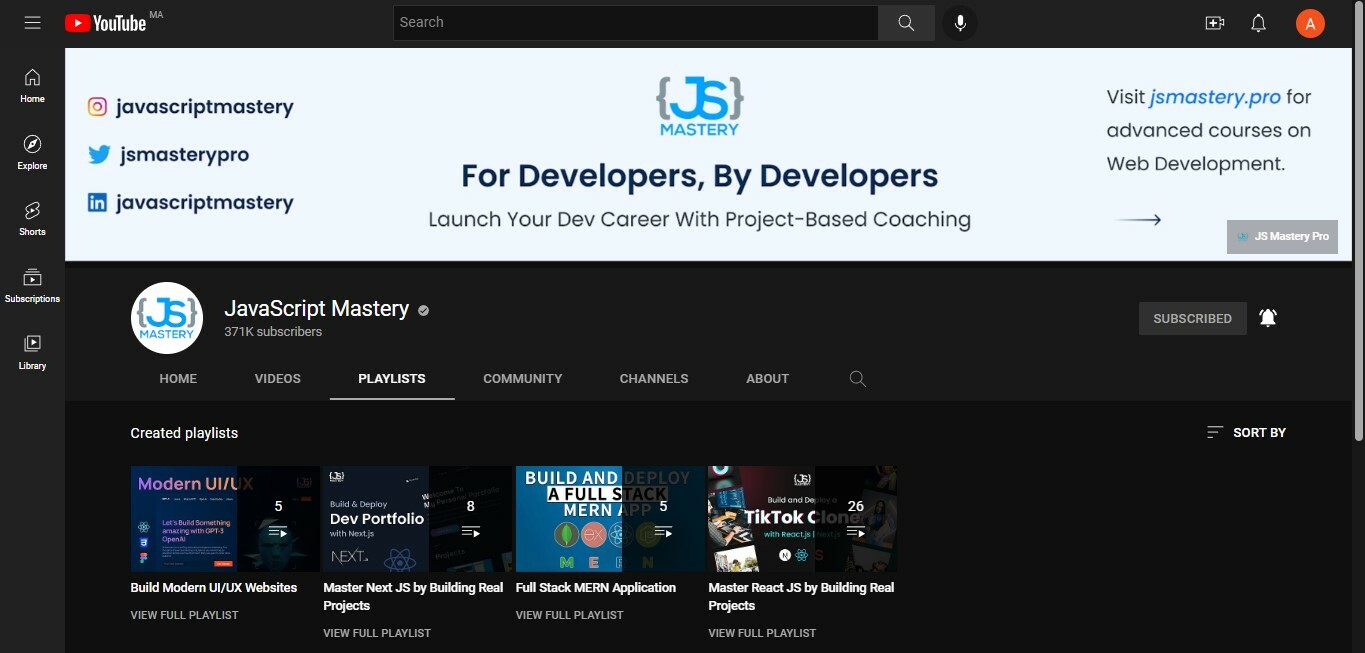Screen dimensions: 1365x653
Task: Switch to the VIDEOS tab
Action: [x=278, y=379]
